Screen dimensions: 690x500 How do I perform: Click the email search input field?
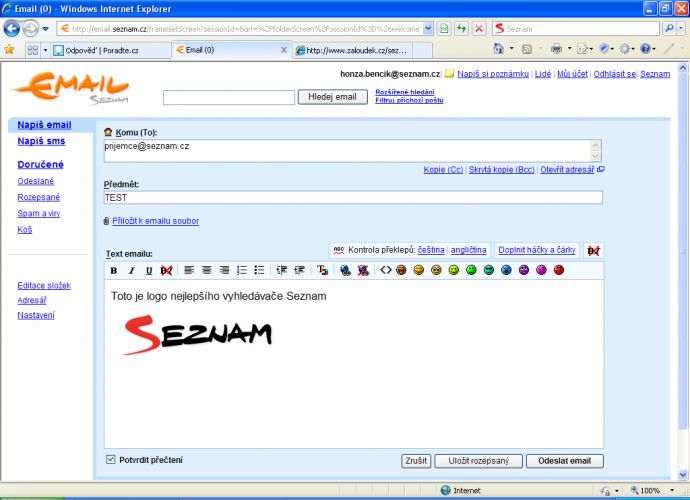pyautogui.click(x=229, y=97)
